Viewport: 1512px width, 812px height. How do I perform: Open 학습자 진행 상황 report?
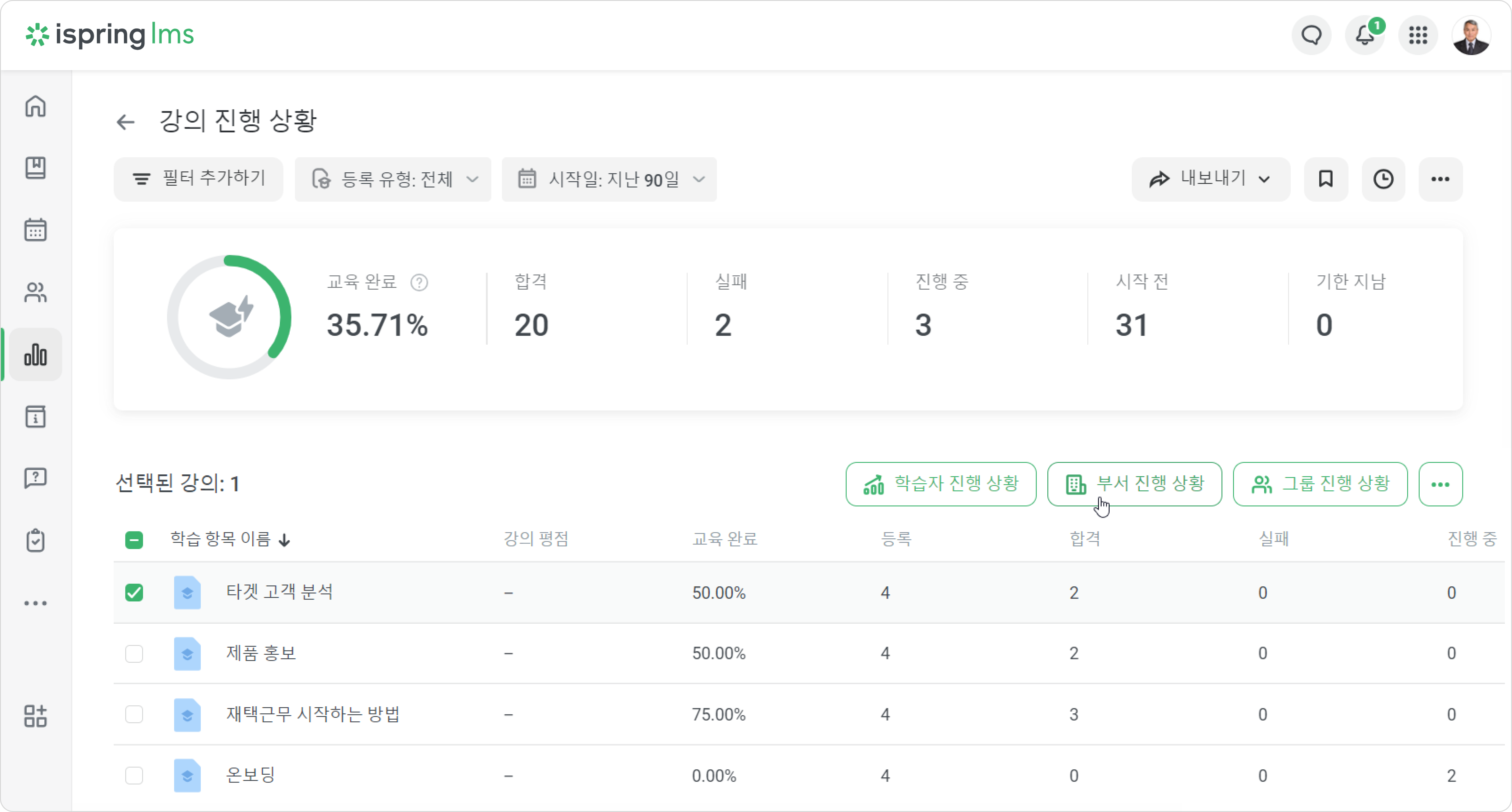coord(941,484)
